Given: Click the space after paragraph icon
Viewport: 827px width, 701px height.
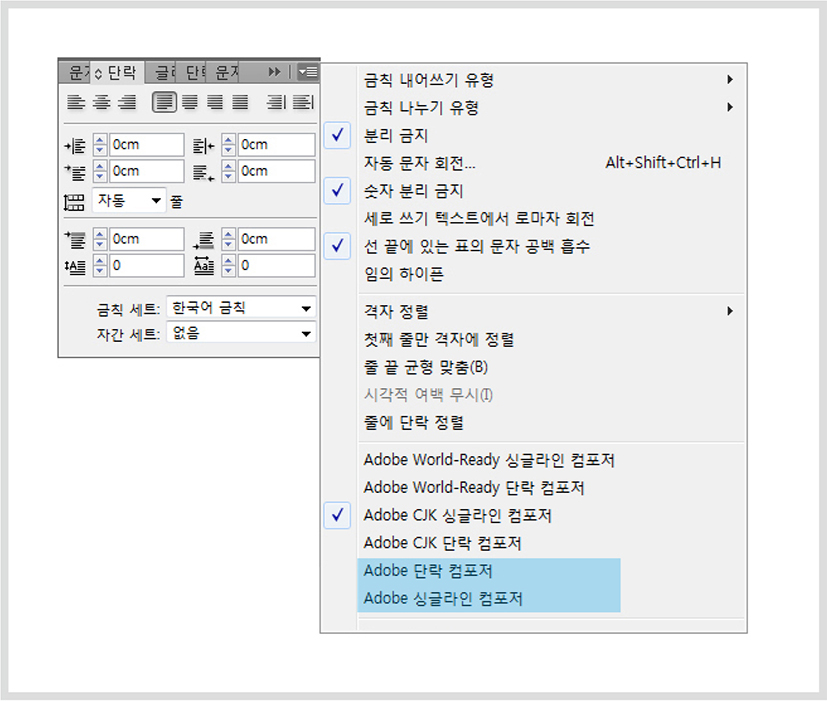Looking at the screenshot, I should [204, 239].
